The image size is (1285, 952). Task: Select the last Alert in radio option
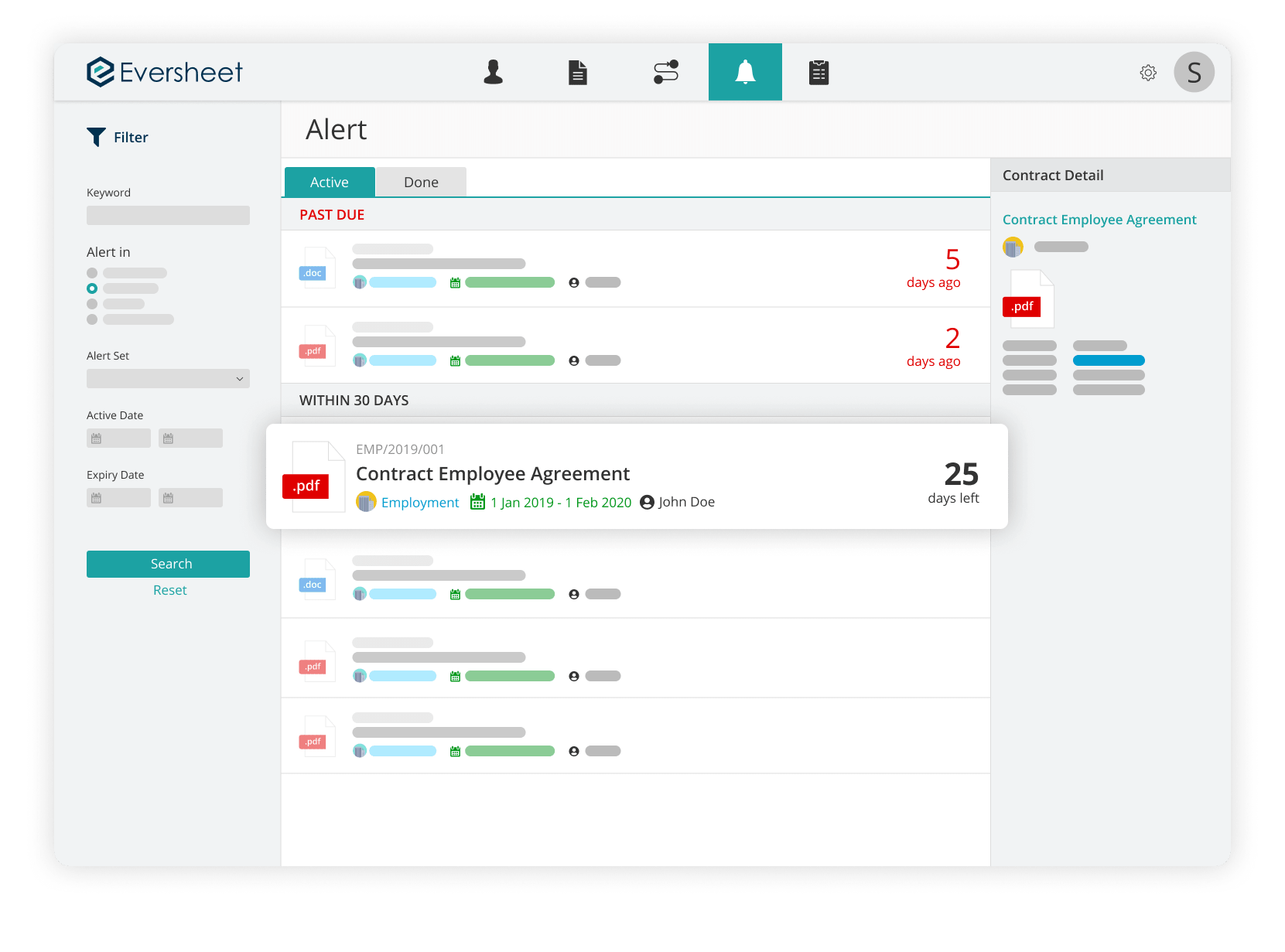pyautogui.click(x=92, y=319)
